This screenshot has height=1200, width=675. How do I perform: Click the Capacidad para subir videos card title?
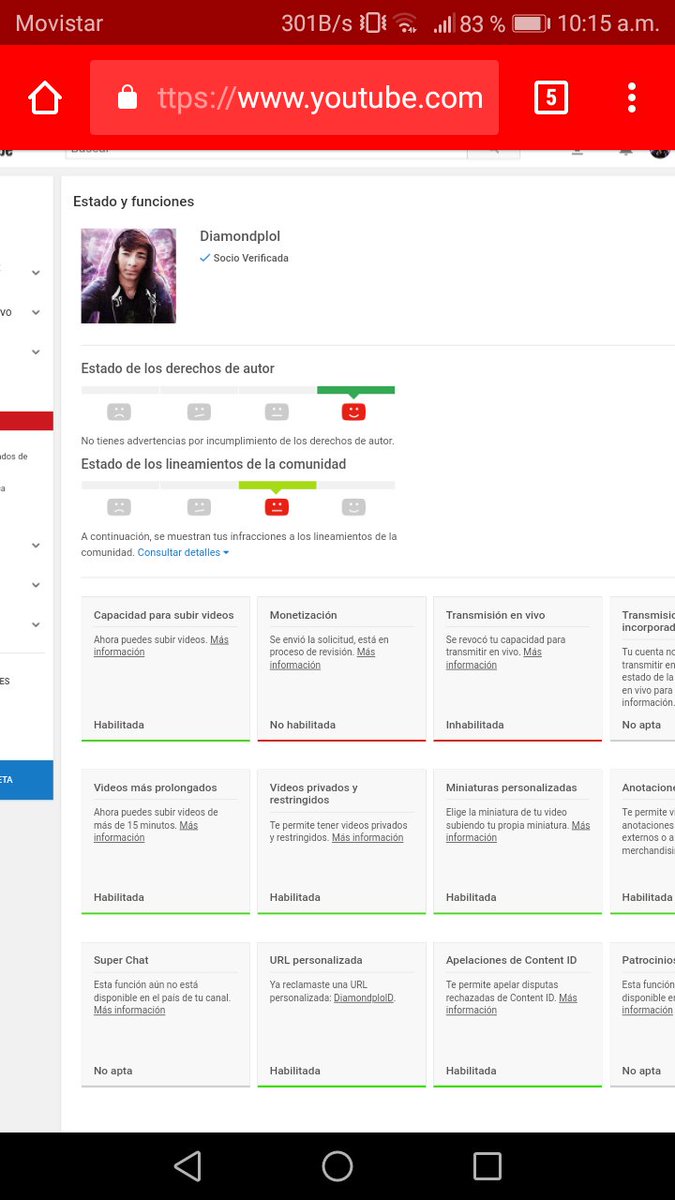click(164, 615)
